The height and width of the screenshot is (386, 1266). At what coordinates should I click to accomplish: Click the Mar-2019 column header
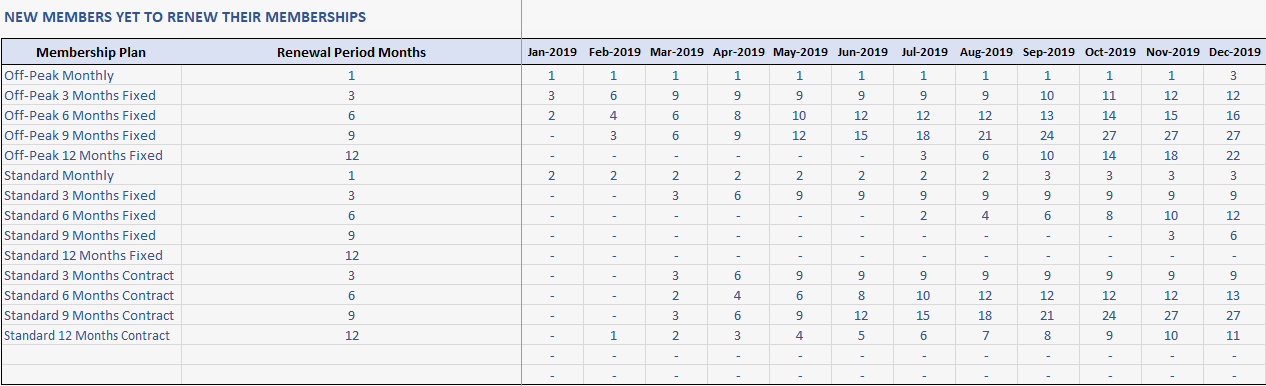tap(676, 52)
